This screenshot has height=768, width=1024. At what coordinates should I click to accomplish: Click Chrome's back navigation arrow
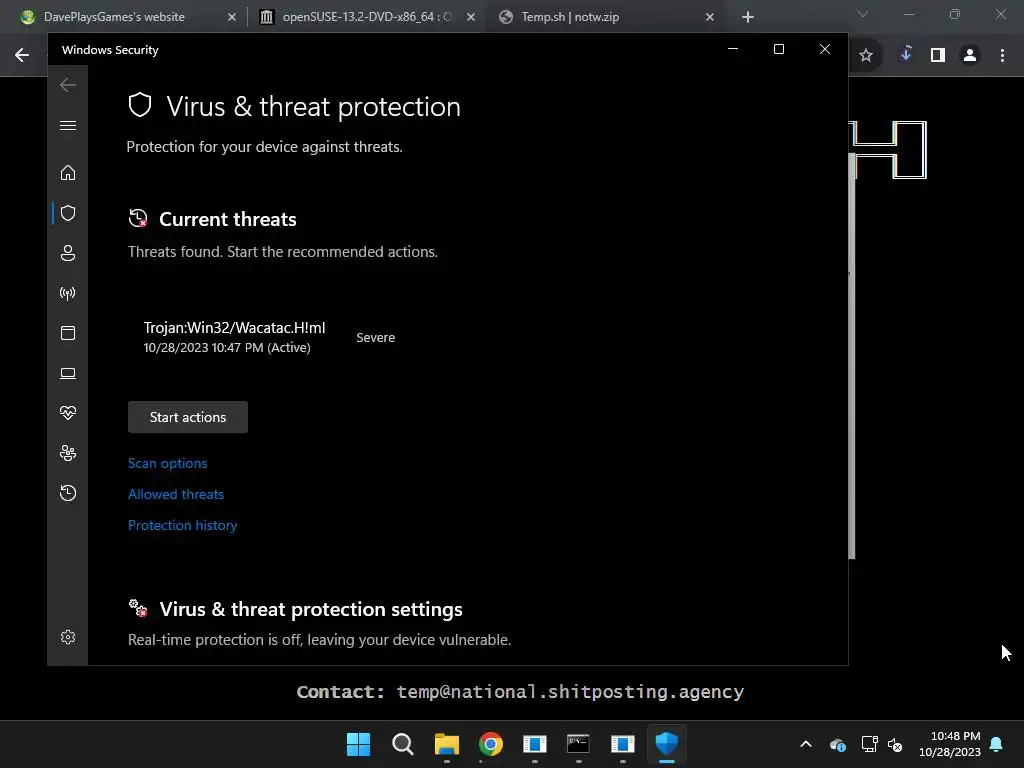(22, 55)
